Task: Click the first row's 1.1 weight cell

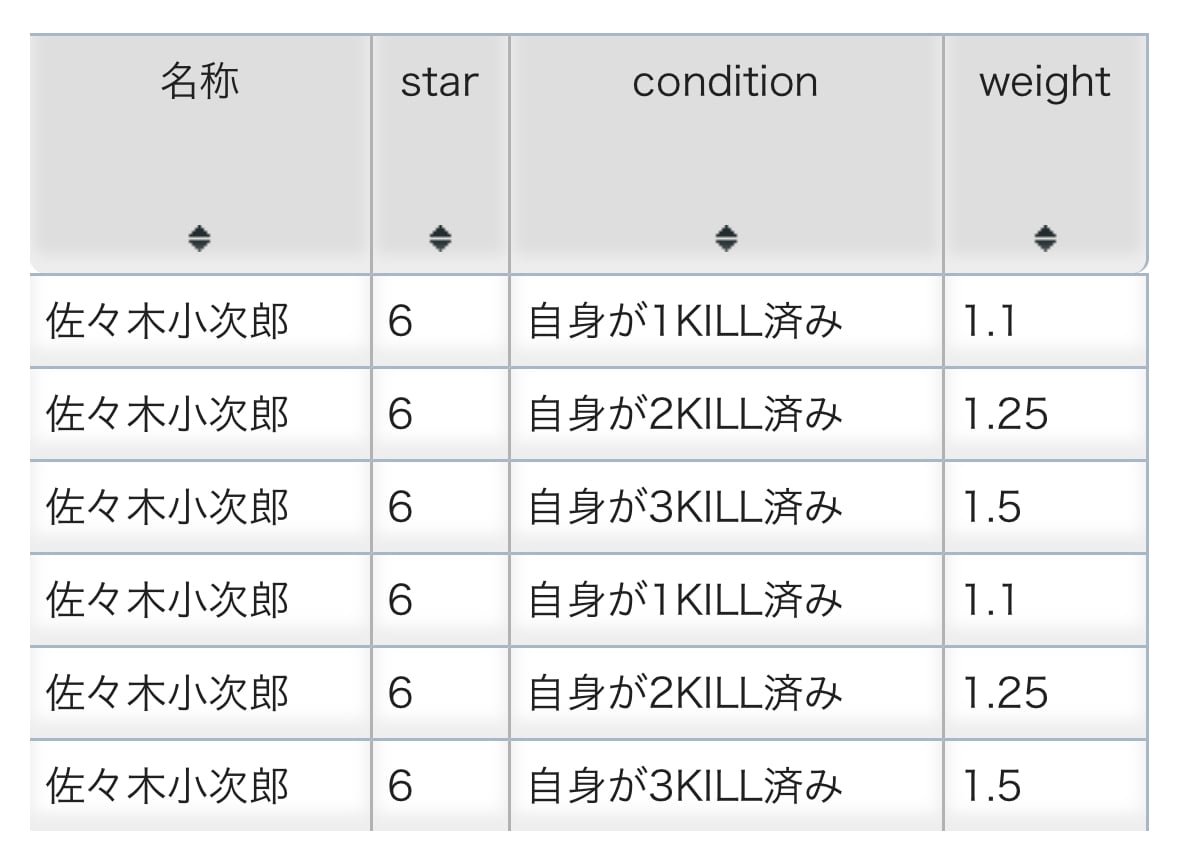Action: click(x=990, y=322)
